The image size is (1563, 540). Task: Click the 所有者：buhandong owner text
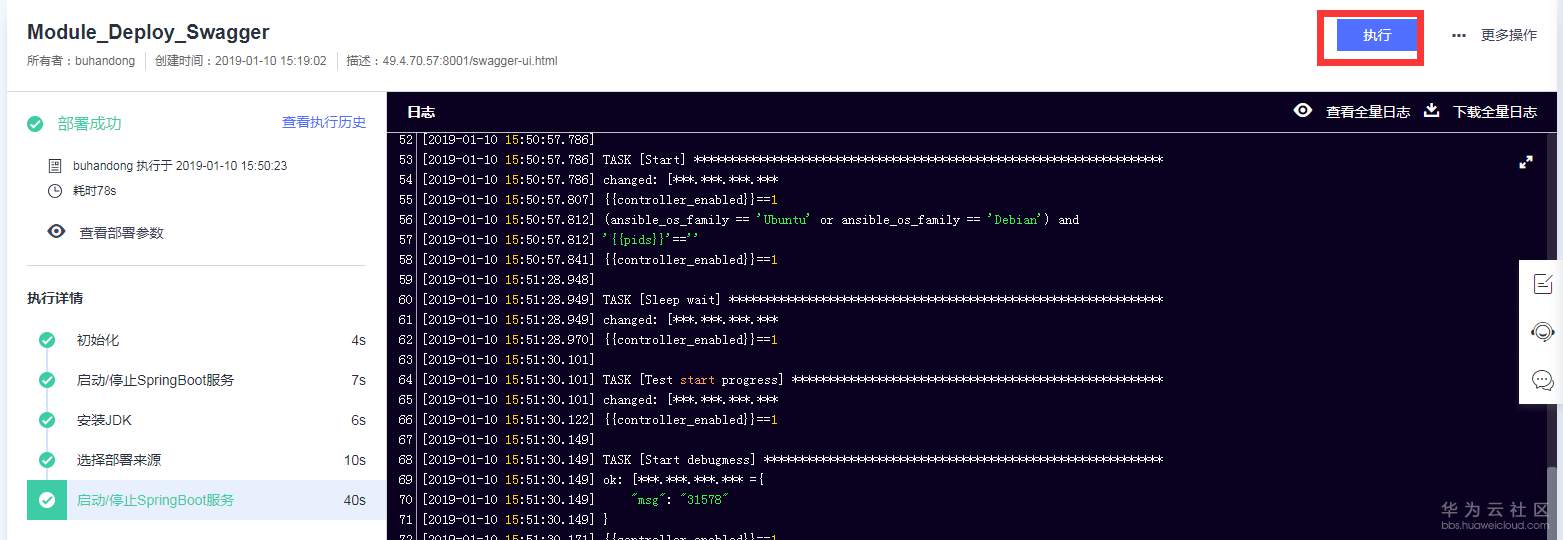(81, 61)
